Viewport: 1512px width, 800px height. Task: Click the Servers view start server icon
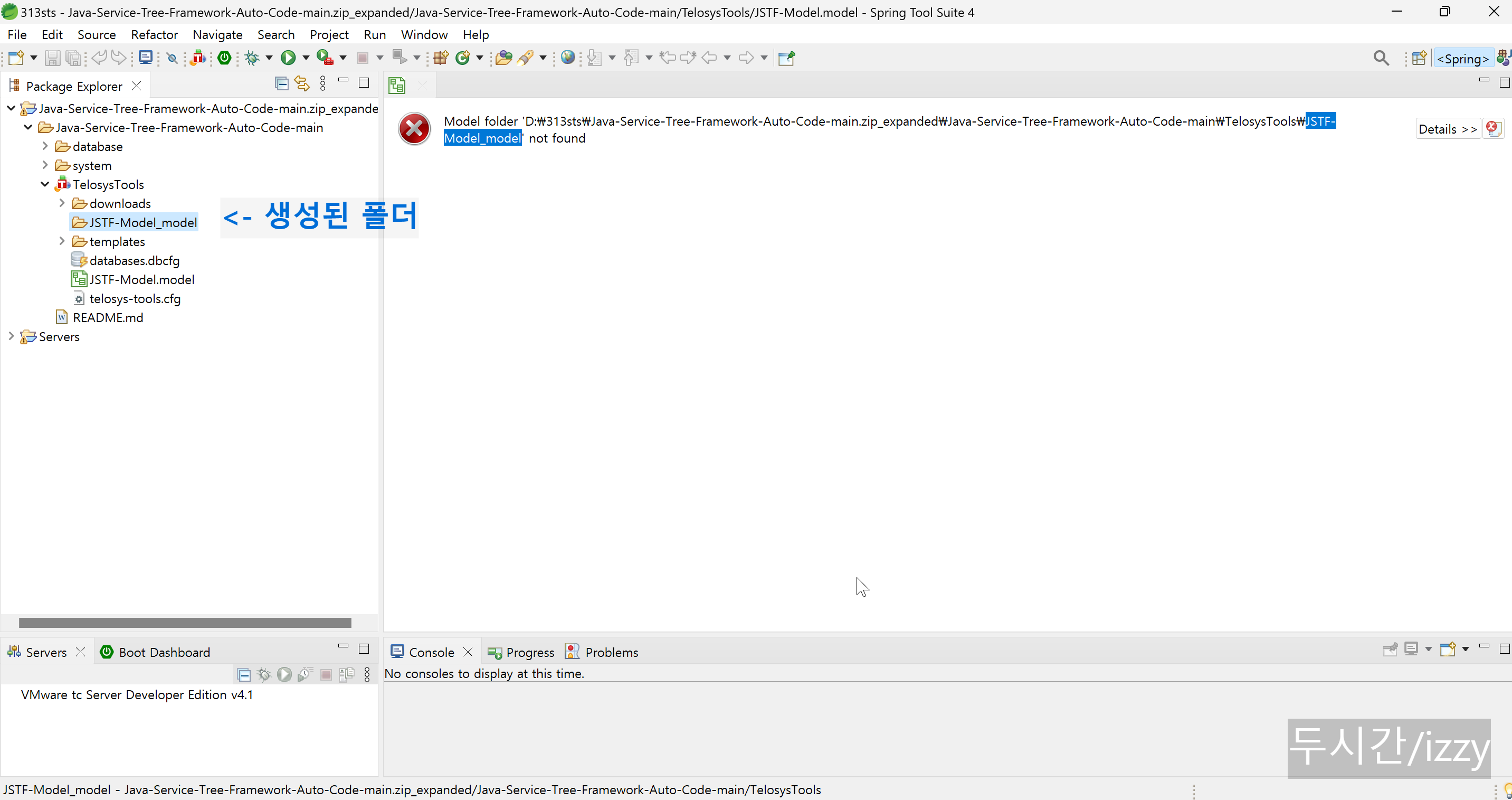pyautogui.click(x=284, y=674)
